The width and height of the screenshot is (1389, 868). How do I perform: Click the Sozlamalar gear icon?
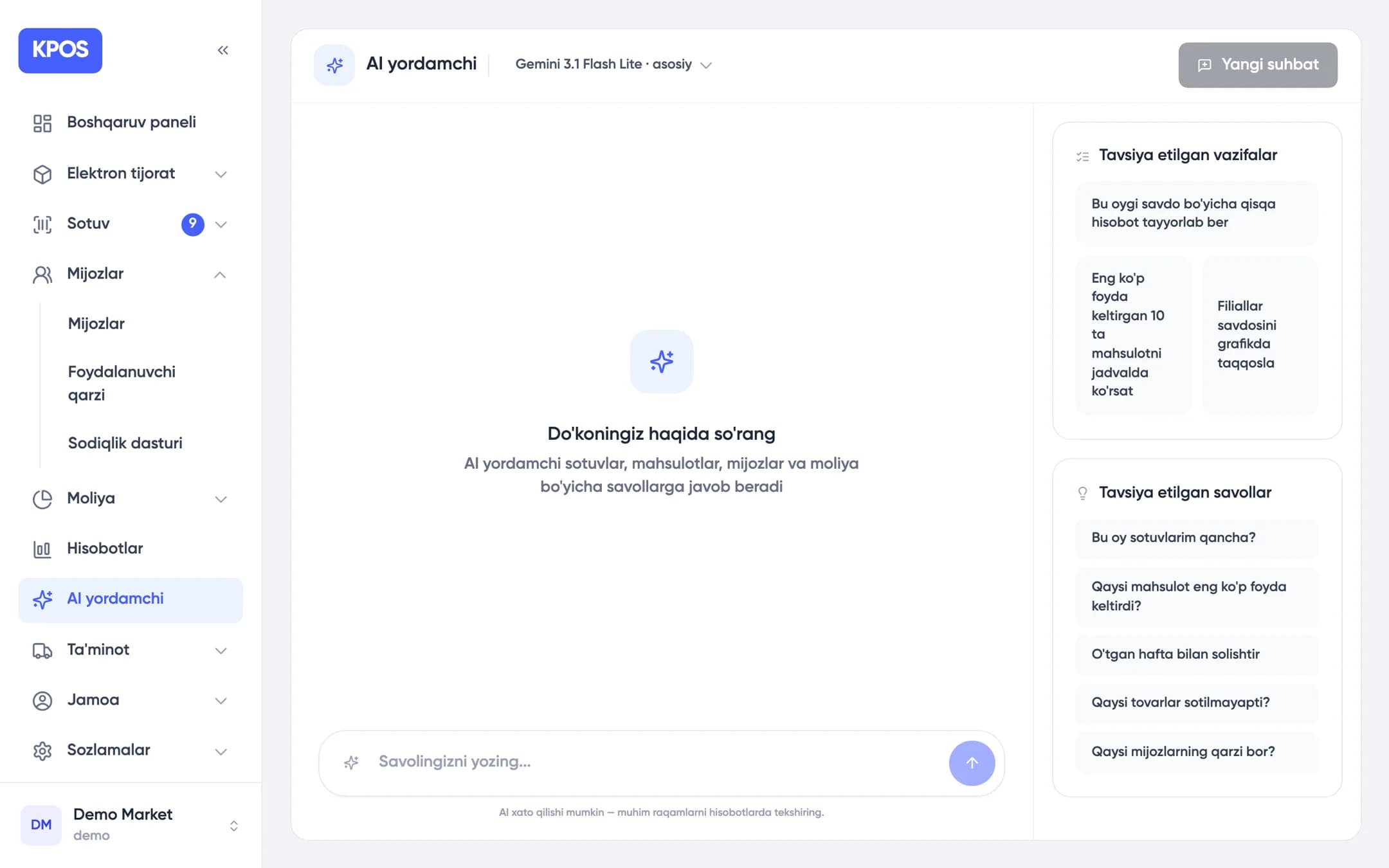[42, 751]
